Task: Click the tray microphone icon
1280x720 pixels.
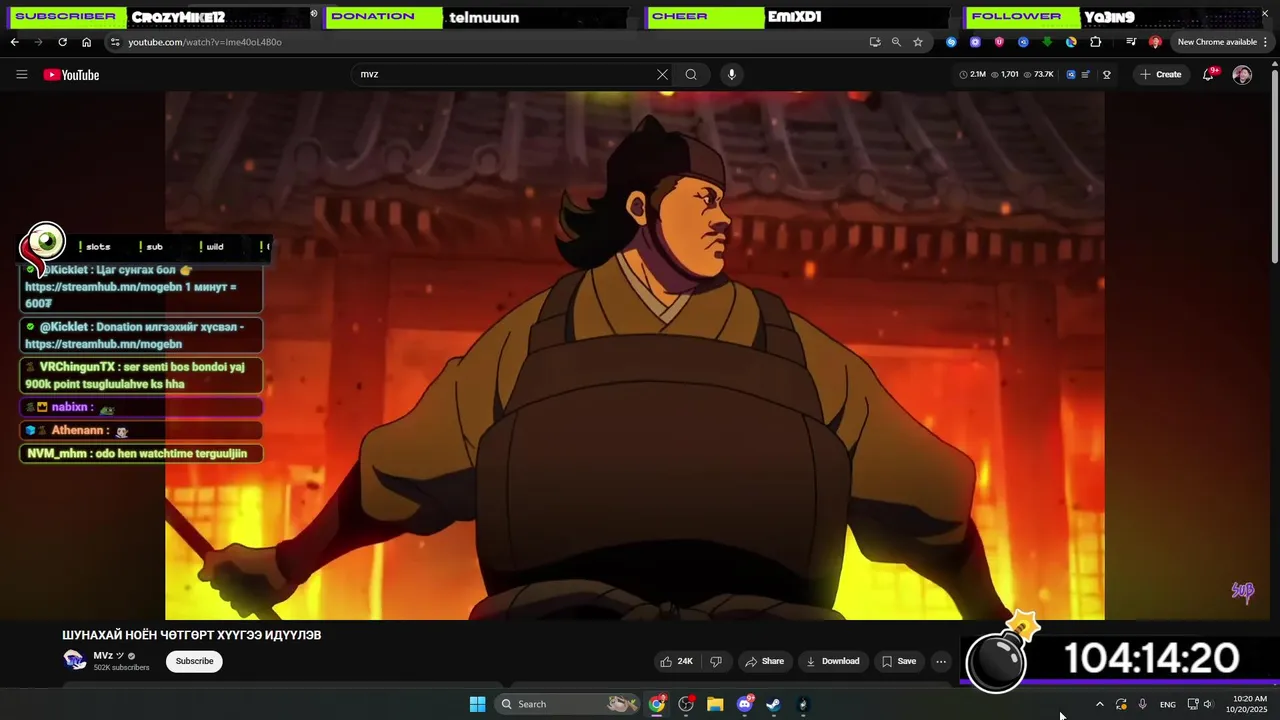Action: coord(1142,704)
